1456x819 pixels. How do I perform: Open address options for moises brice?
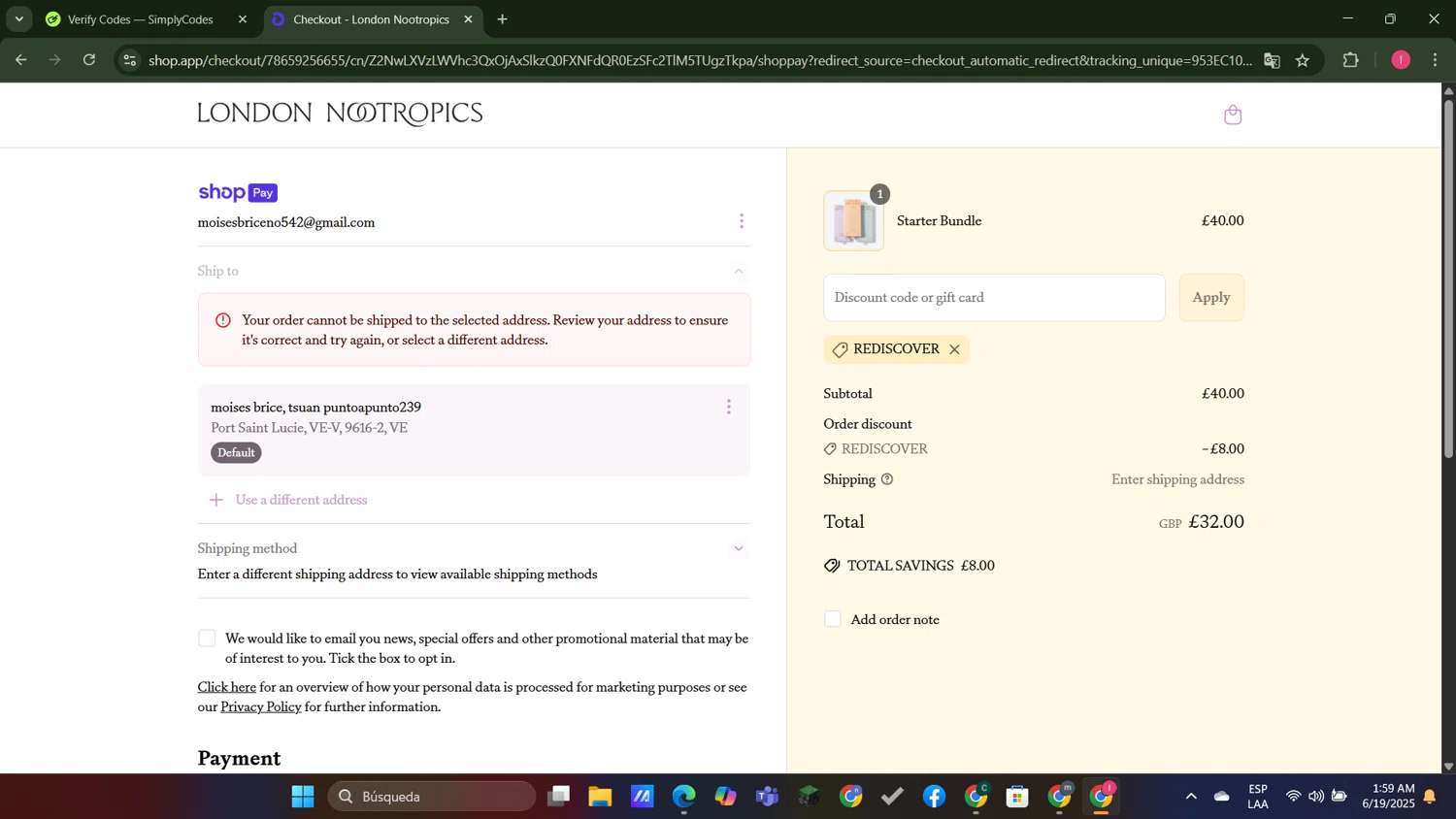tap(729, 407)
